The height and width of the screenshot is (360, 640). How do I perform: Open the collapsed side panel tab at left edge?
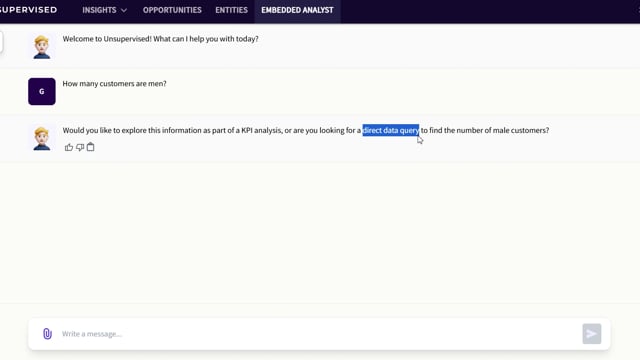coord(1,42)
